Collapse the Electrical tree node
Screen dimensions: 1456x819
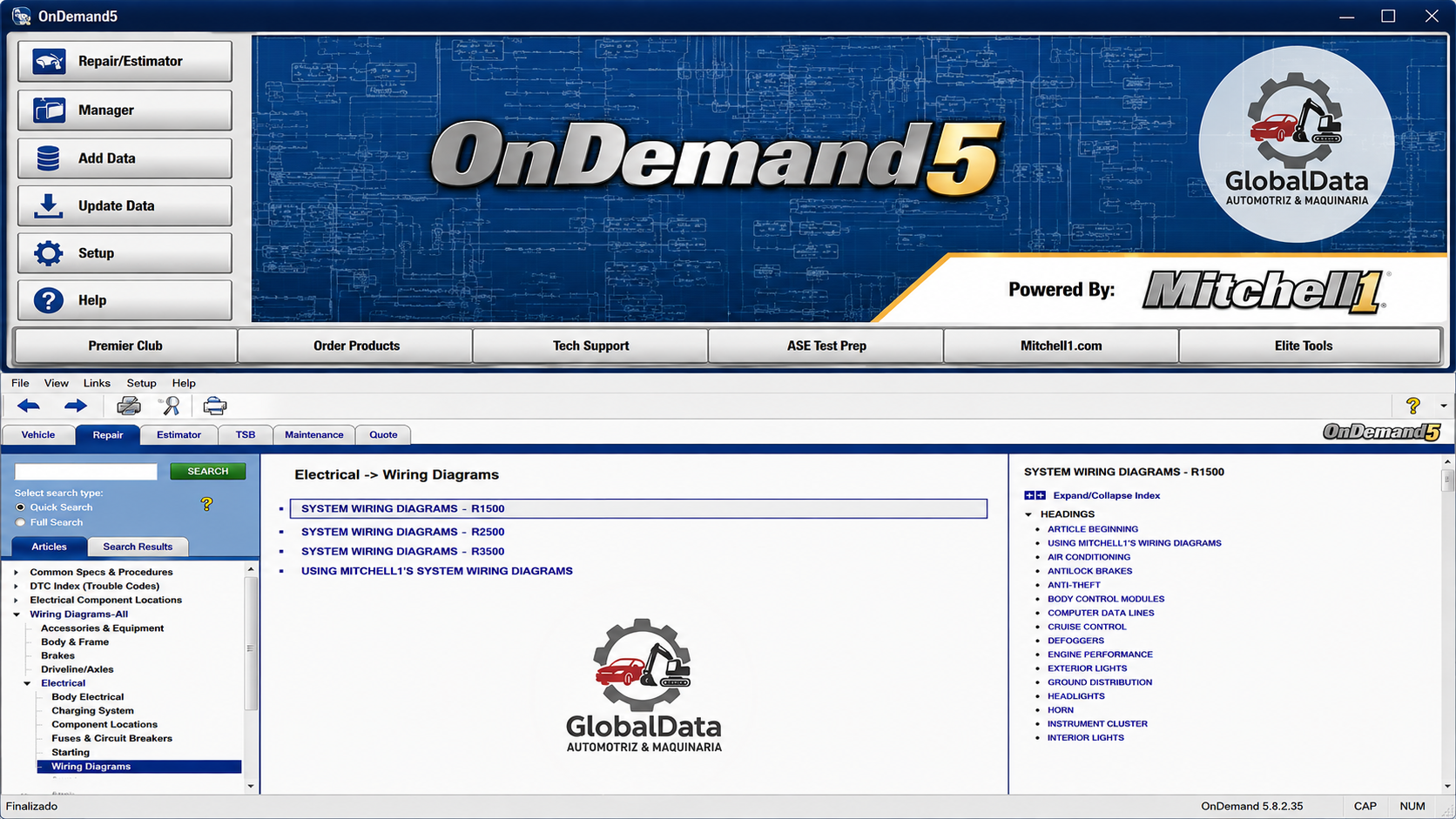point(27,683)
